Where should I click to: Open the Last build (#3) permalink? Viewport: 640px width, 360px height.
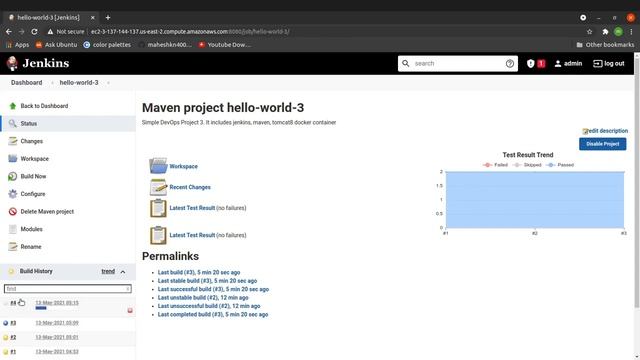click(199, 272)
